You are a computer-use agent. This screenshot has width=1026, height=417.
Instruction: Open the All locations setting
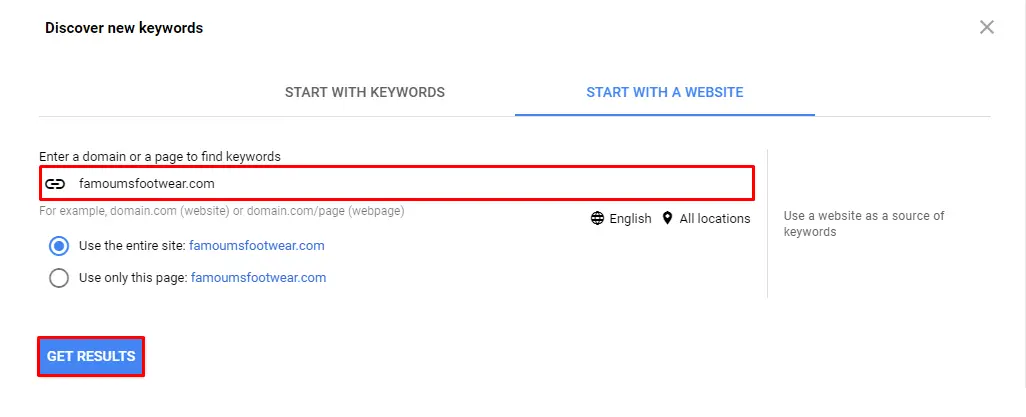(715, 219)
